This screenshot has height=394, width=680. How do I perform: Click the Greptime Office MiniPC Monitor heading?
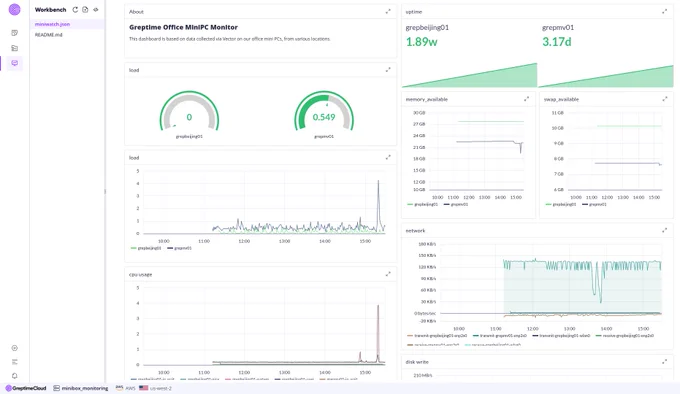pos(183,27)
